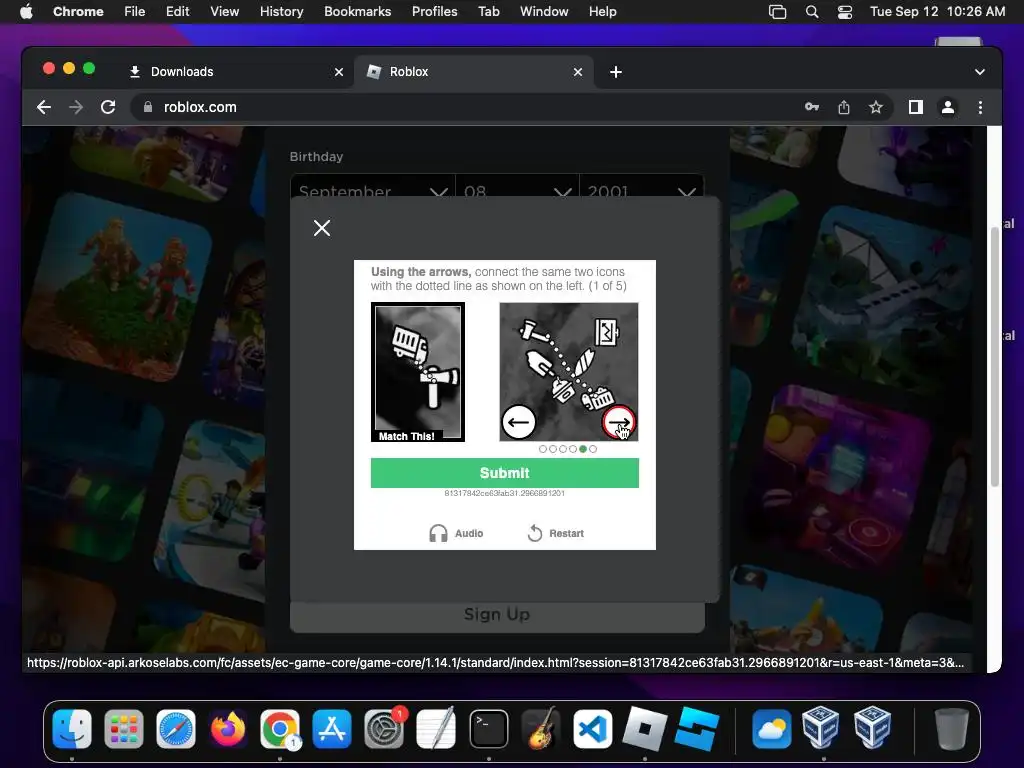The width and height of the screenshot is (1024, 768).
Task: Open Visual Studio Code from the dock
Action: tap(592, 728)
